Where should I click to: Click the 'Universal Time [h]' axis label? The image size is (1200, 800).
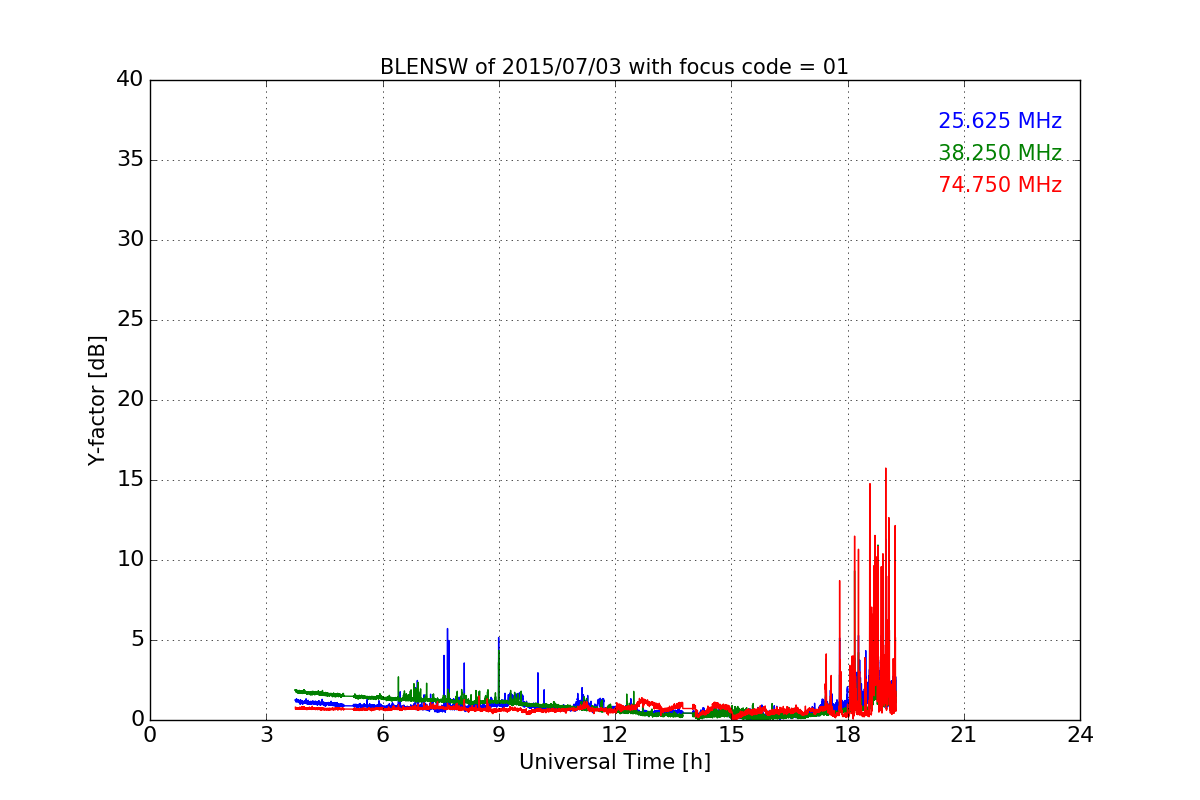click(x=614, y=763)
